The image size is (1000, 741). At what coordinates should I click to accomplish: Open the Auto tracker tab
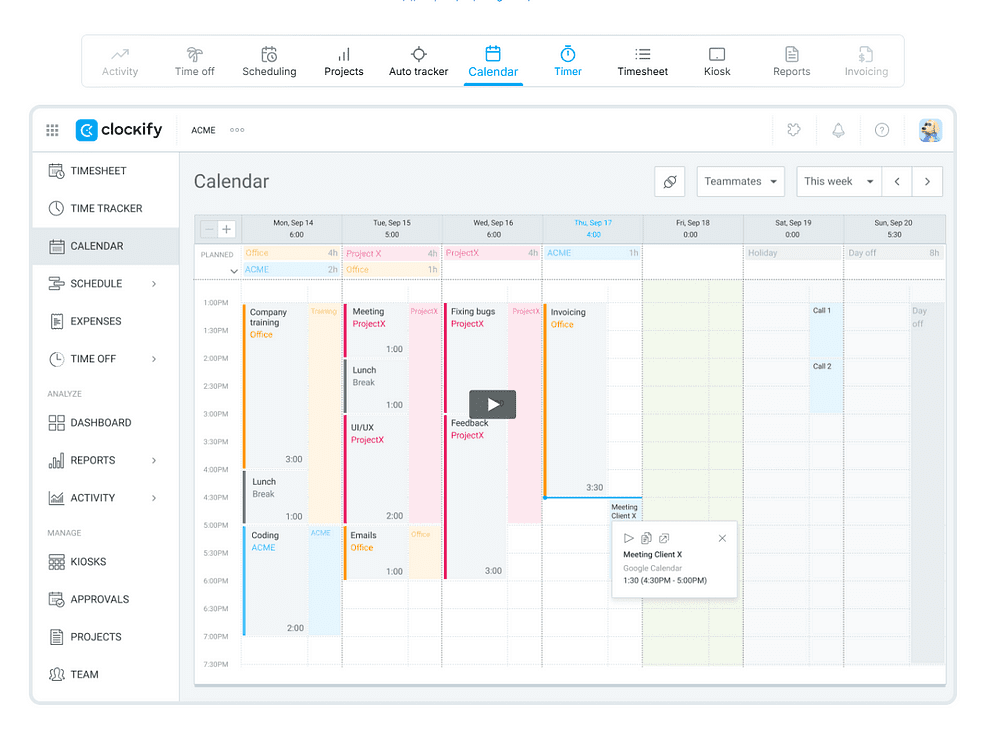[x=418, y=62]
